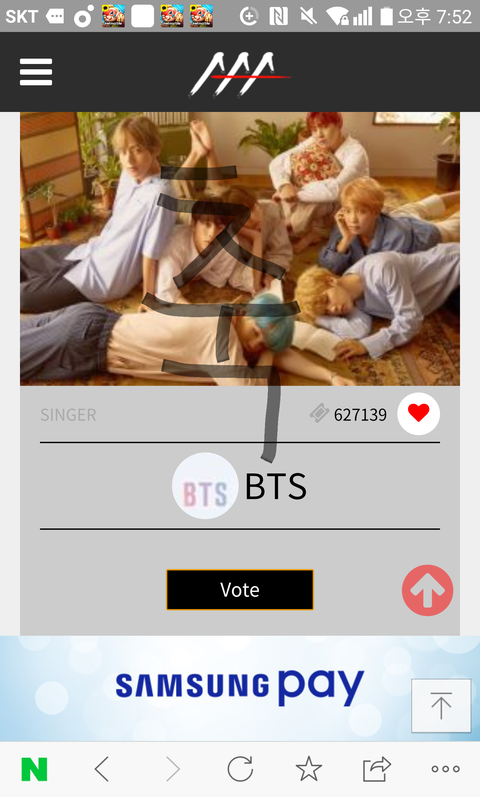The image size is (480, 797).
Task: Tap the round BTS logo avatar
Action: pos(205,486)
